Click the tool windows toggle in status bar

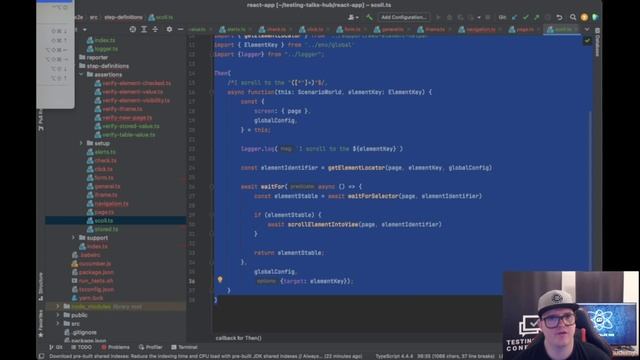click(41, 356)
